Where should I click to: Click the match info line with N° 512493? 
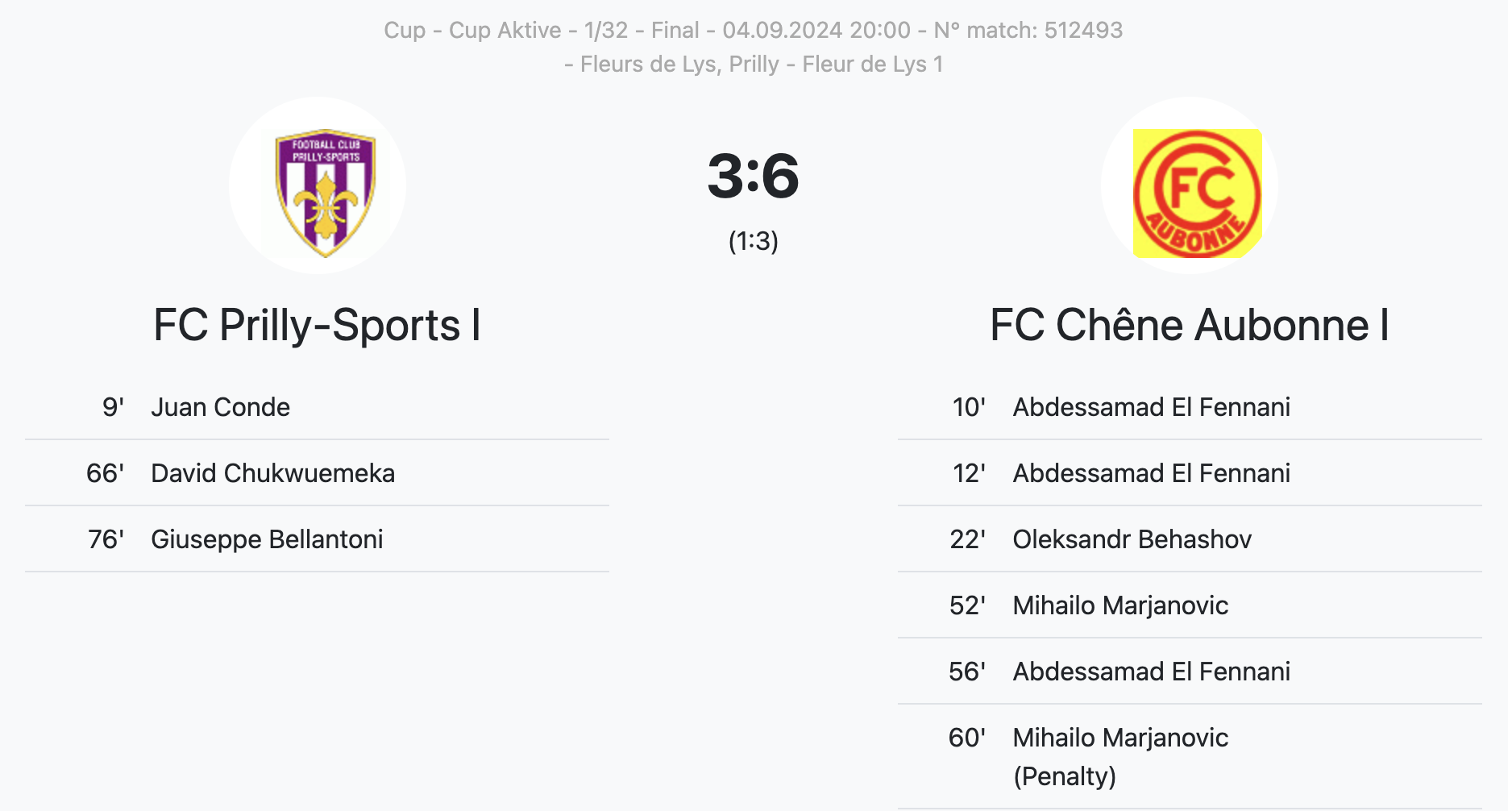(753, 30)
